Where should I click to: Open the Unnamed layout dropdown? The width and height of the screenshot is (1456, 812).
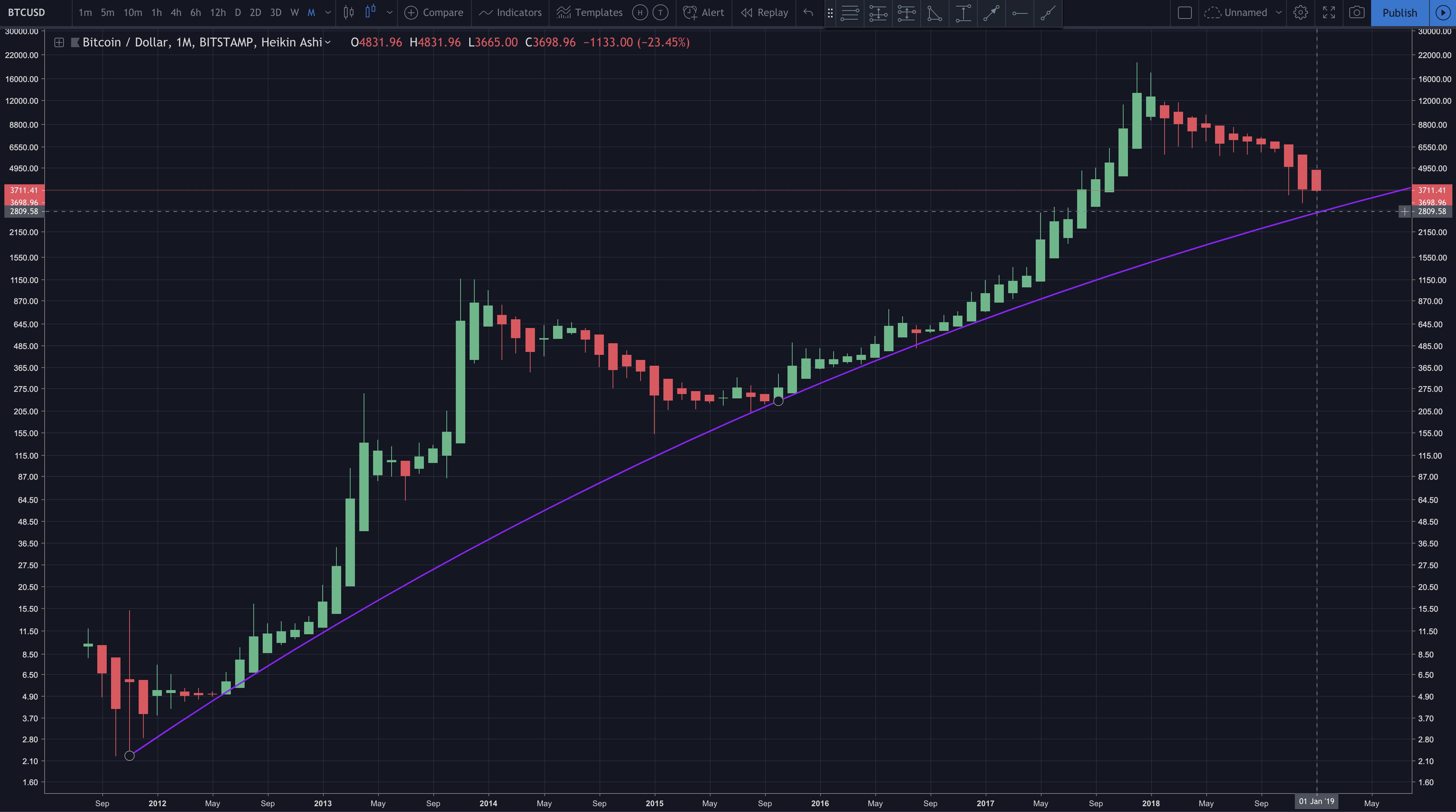pyautogui.click(x=1279, y=12)
